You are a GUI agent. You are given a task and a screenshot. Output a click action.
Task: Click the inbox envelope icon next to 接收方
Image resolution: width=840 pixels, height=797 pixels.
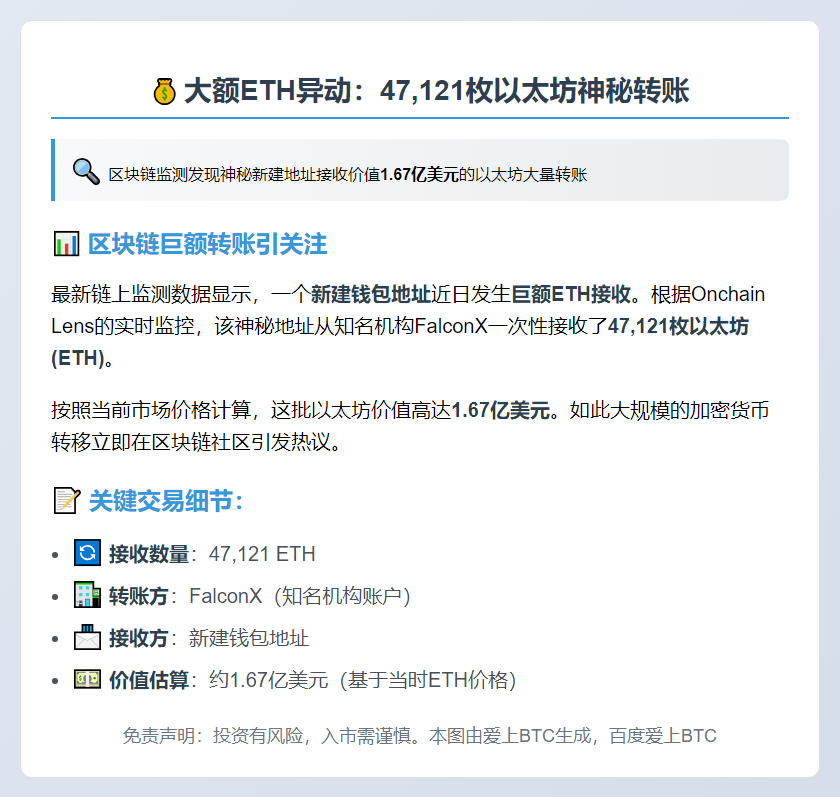(87, 637)
